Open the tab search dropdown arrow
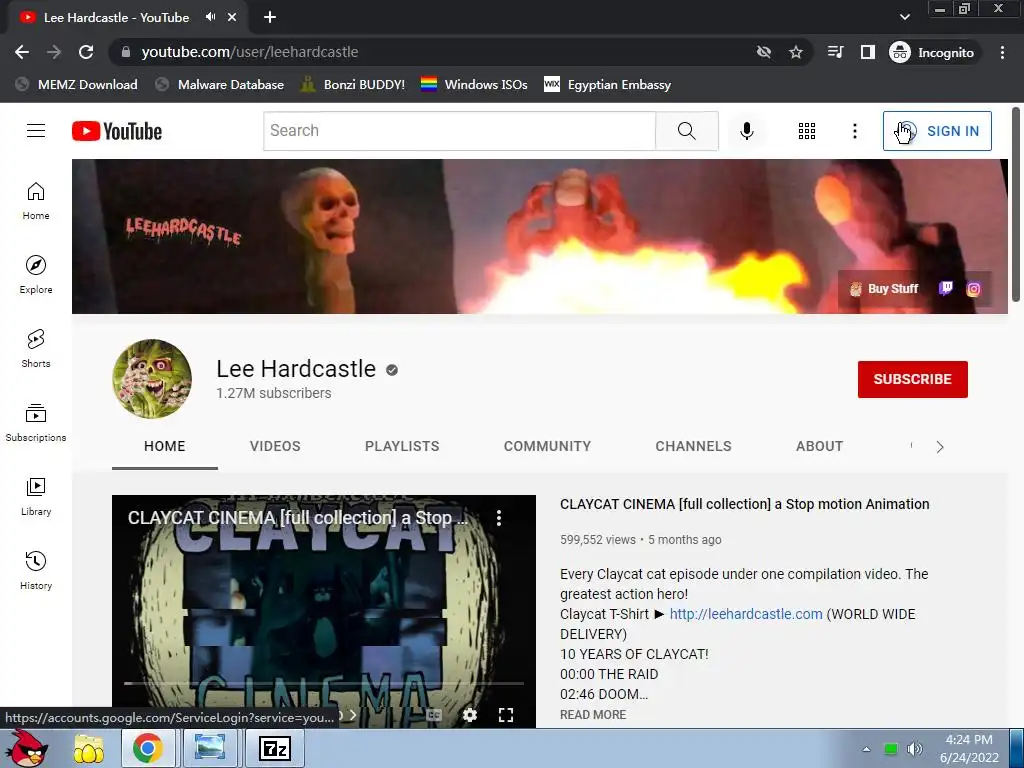 pyautogui.click(x=904, y=17)
